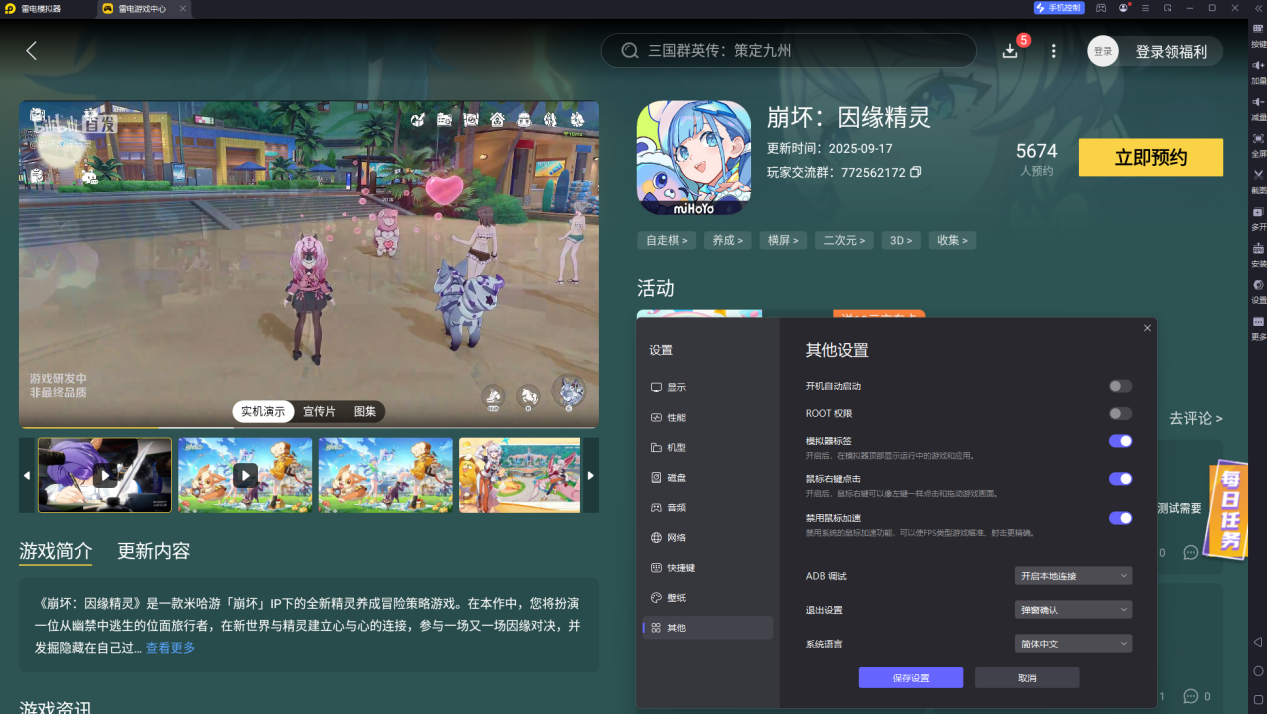The image size is (1267, 714).
Task: Select the first video thumbnail with purple-haired character
Action: 105,475
